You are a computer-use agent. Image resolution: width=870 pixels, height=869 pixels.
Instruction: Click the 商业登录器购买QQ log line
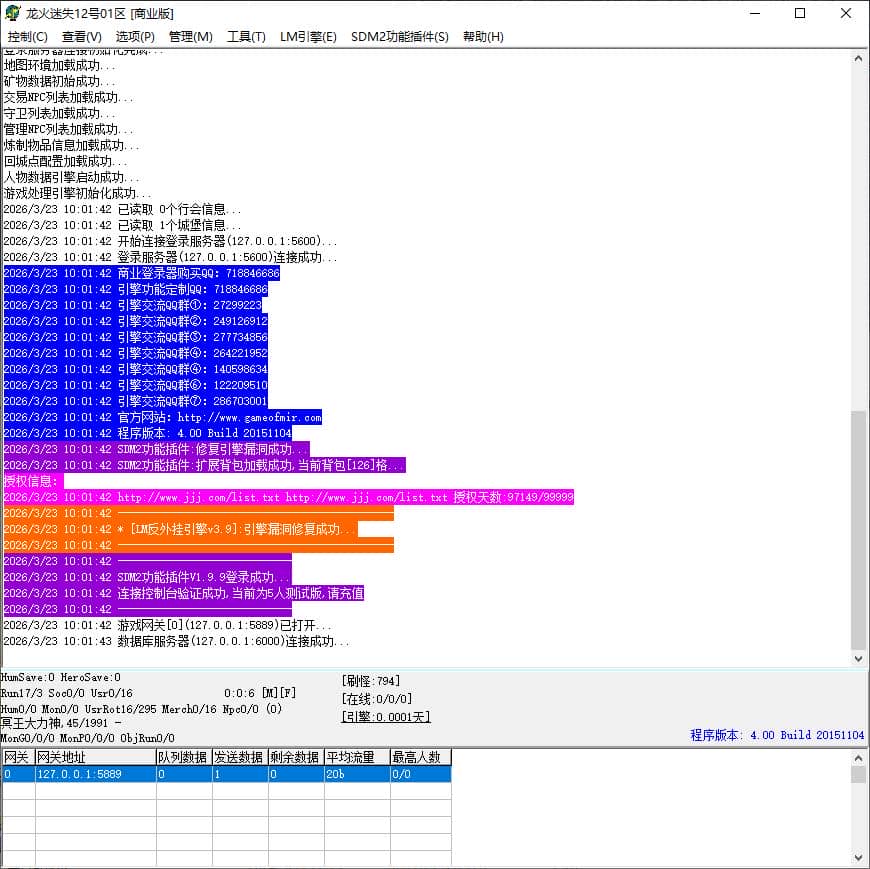coord(141,273)
